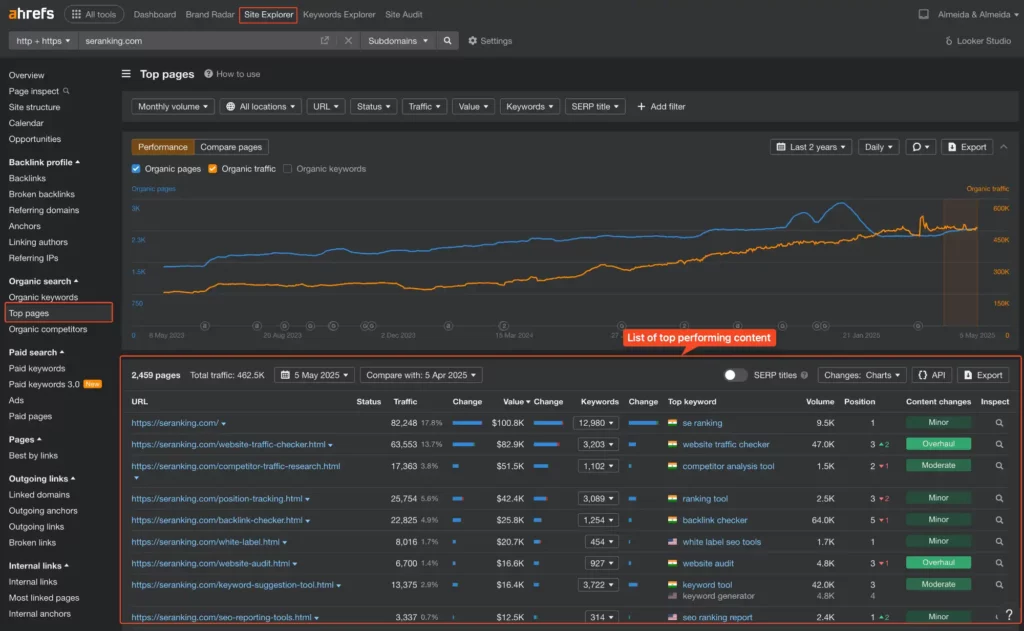Toggle the SERP titles switch

tap(735, 375)
